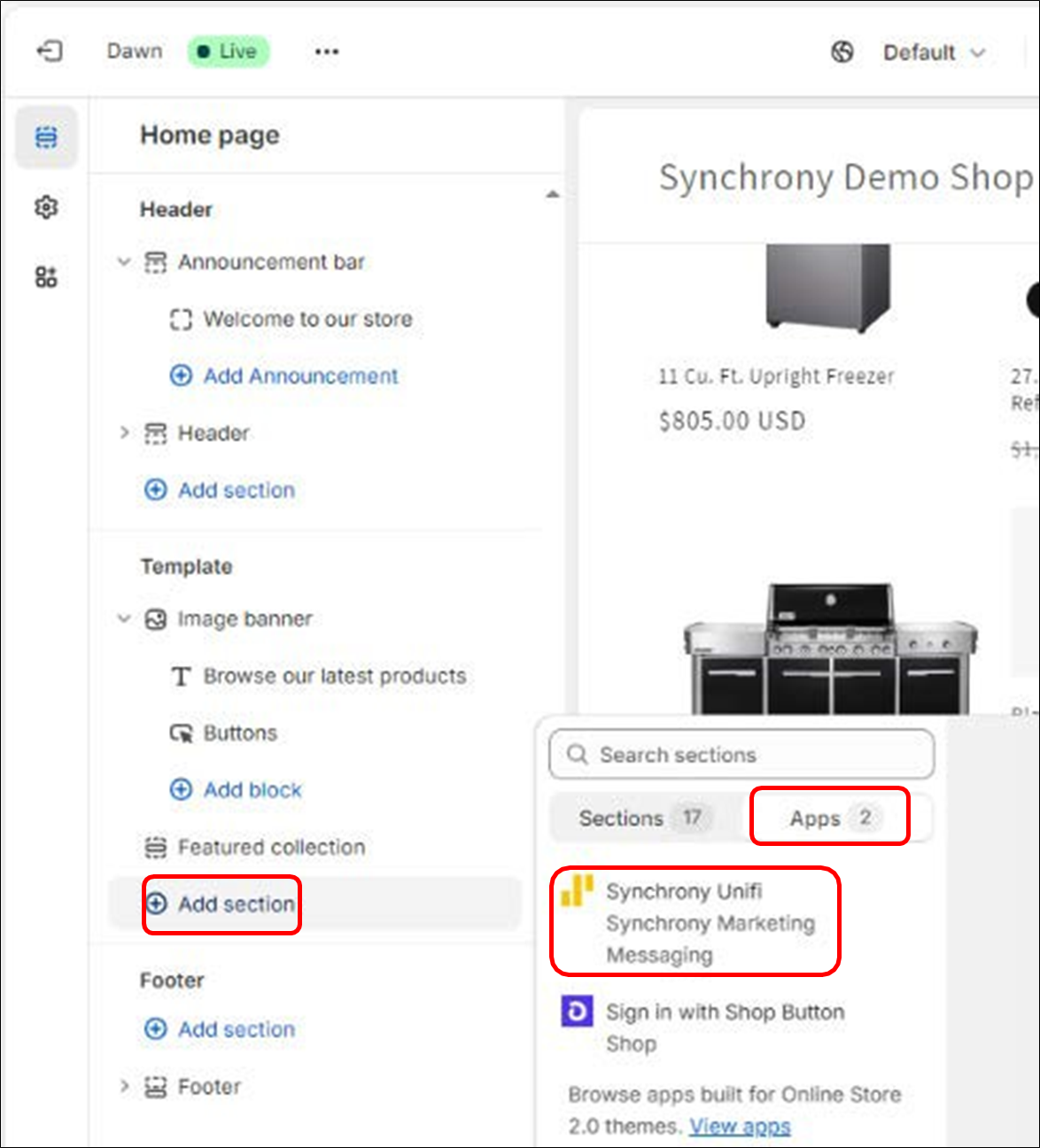This screenshot has width=1040, height=1148.
Task: Click Add section under Header group
Action: tap(220, 490)
